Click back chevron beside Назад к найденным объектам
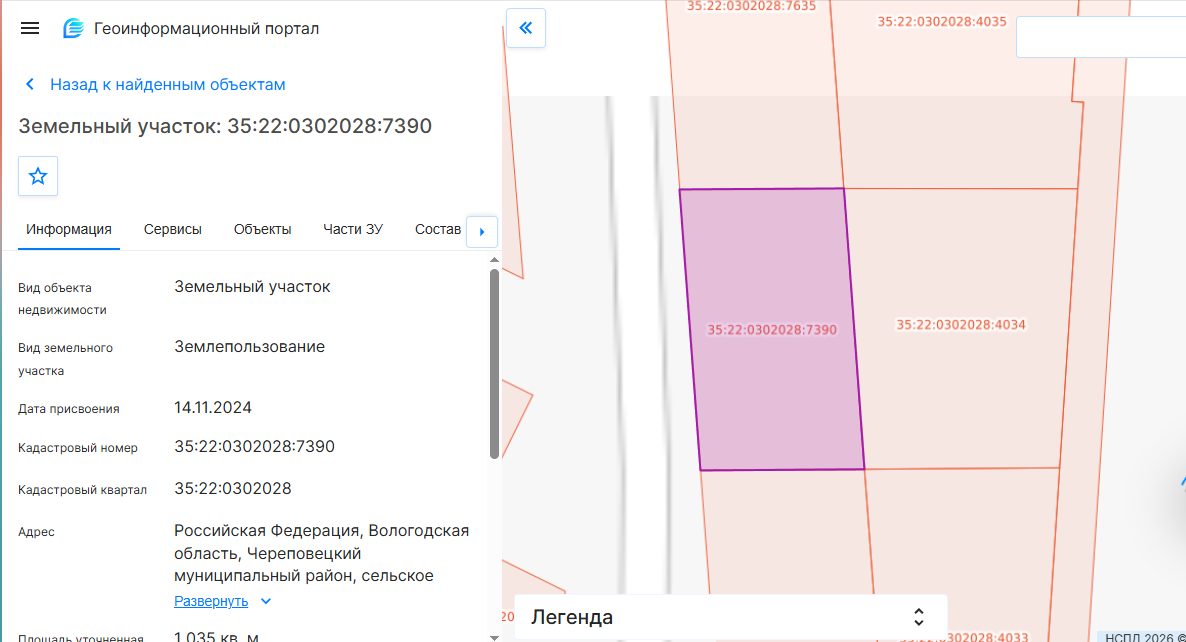 (29, 84)
